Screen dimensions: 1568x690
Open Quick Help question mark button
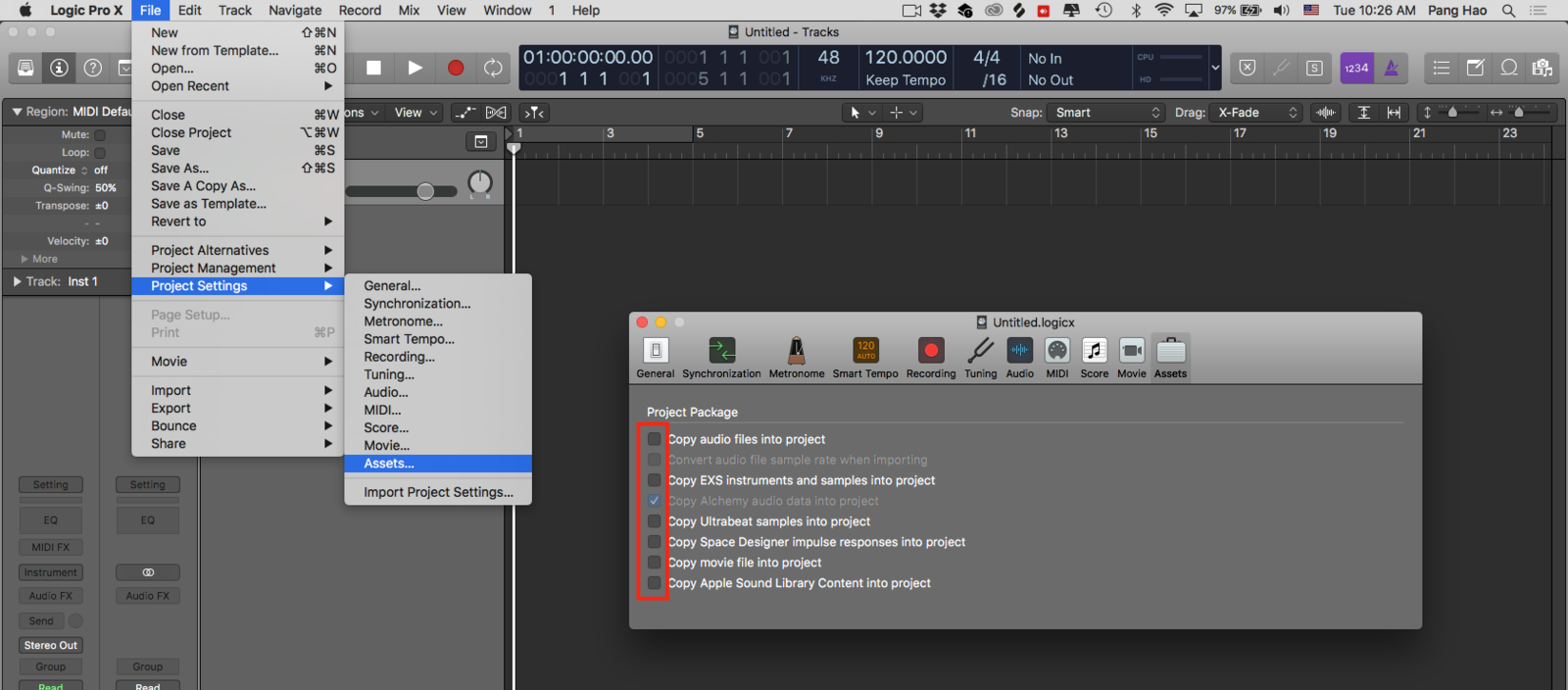coord(93,68)
